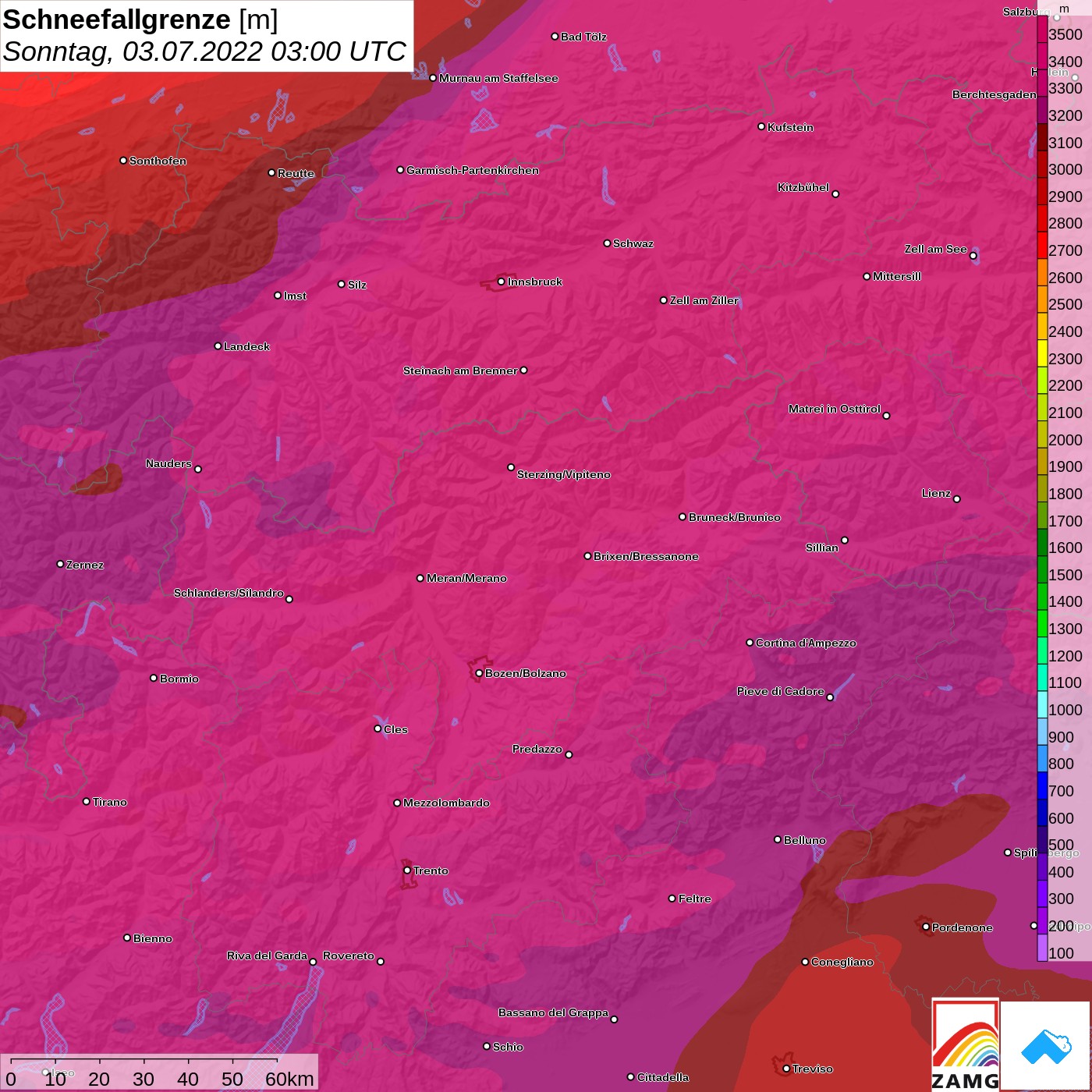Click the Trento city marker dot
1092x1092 pixels.
pyautogui.click(x=407, y=870)
